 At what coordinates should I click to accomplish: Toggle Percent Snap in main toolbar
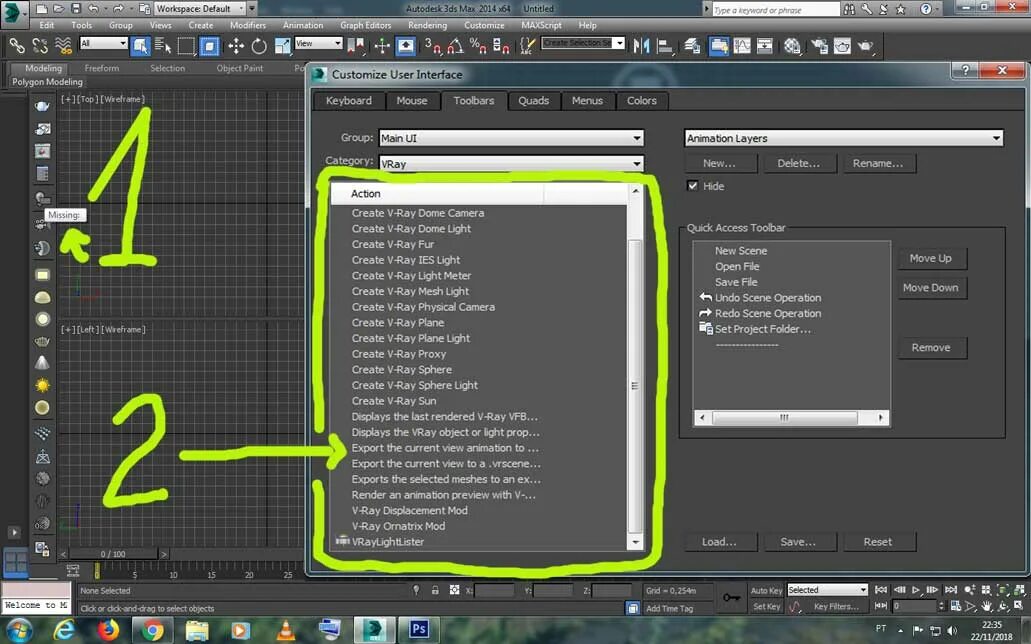pos(478,45)
